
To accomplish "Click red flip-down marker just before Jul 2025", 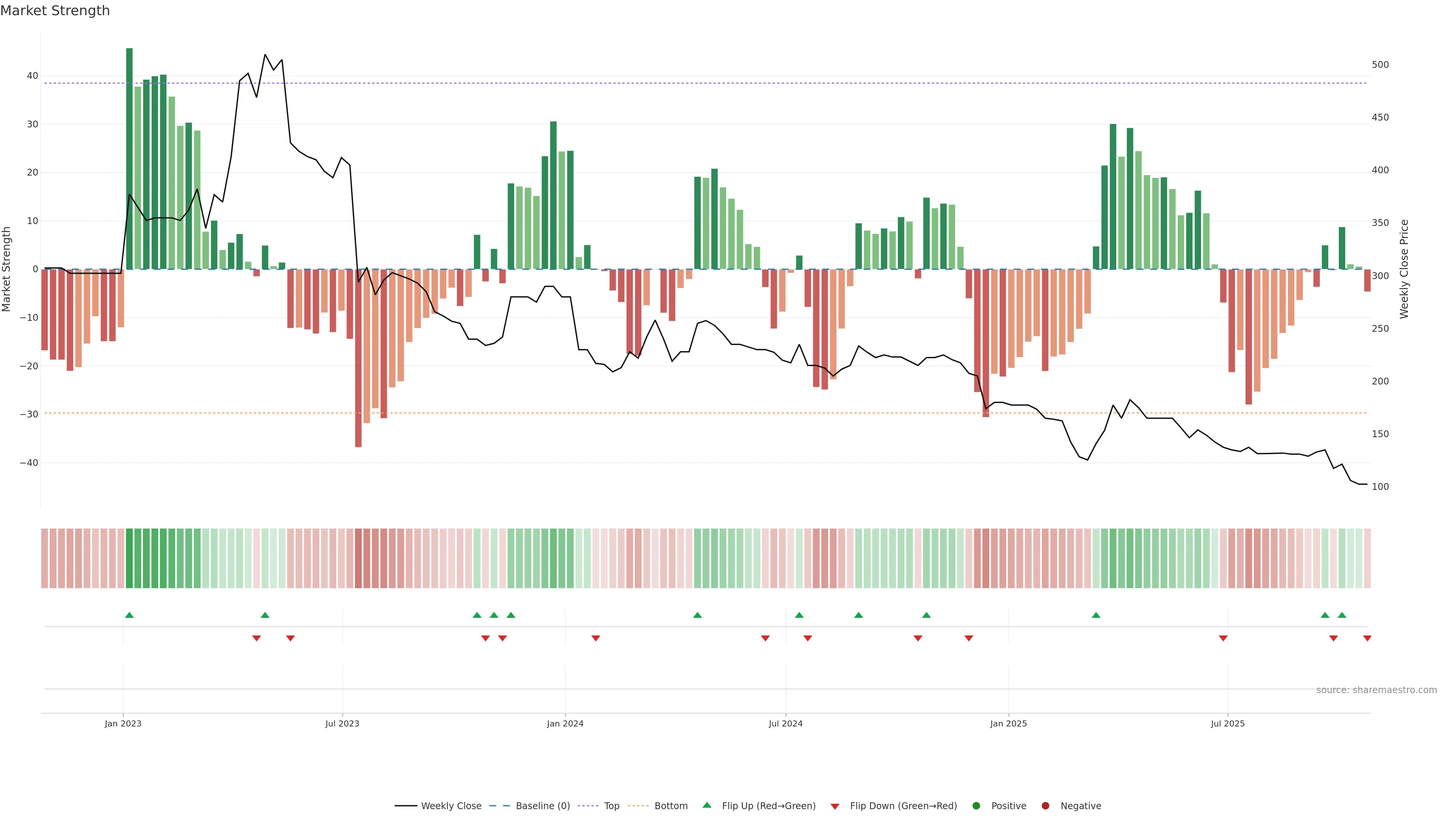I will (x=1223, y=638).
